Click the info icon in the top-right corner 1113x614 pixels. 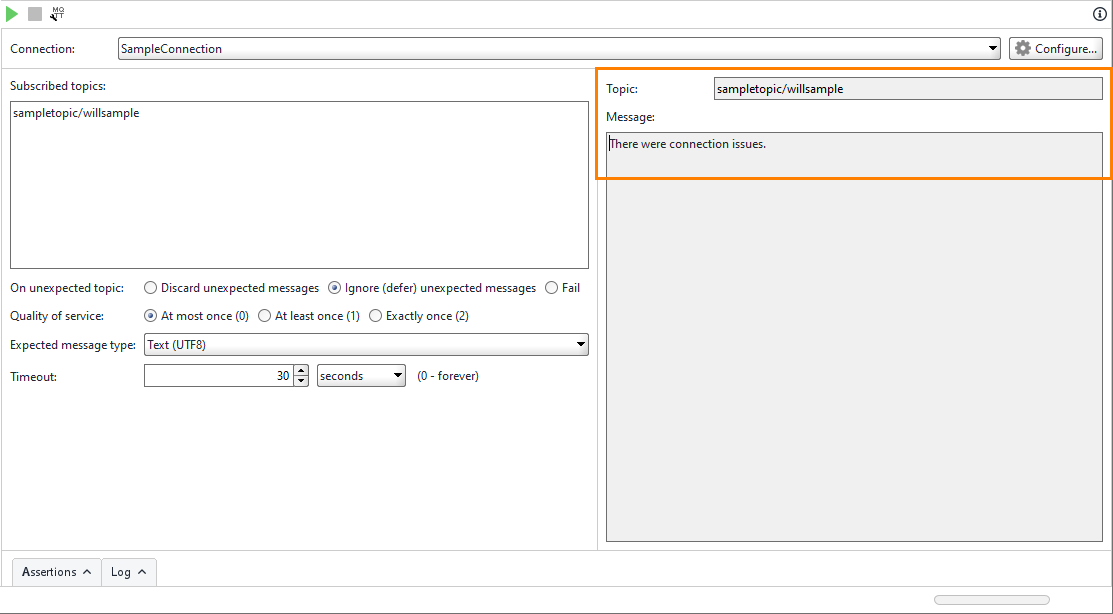point(1098,13)
